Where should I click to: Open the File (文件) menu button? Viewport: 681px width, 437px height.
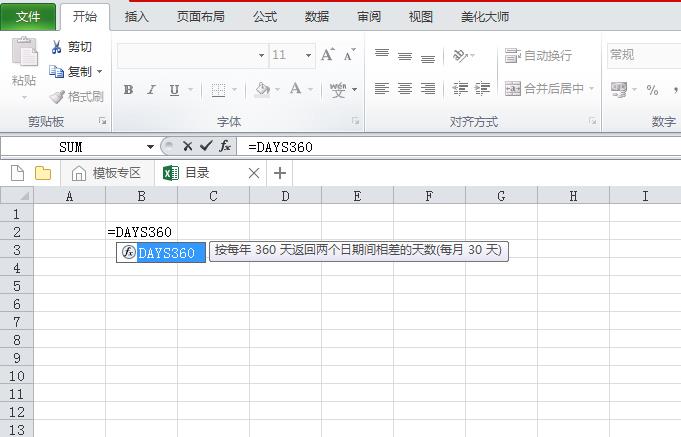coord(28,17)
